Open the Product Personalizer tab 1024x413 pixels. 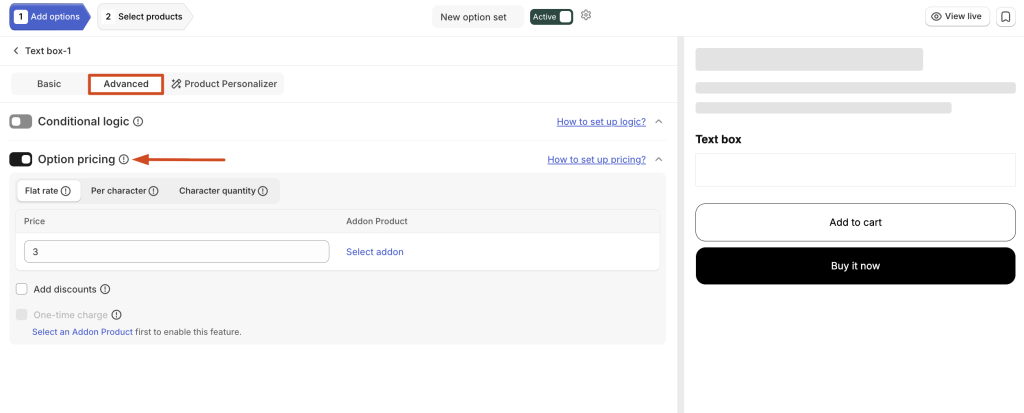(224, 84)
